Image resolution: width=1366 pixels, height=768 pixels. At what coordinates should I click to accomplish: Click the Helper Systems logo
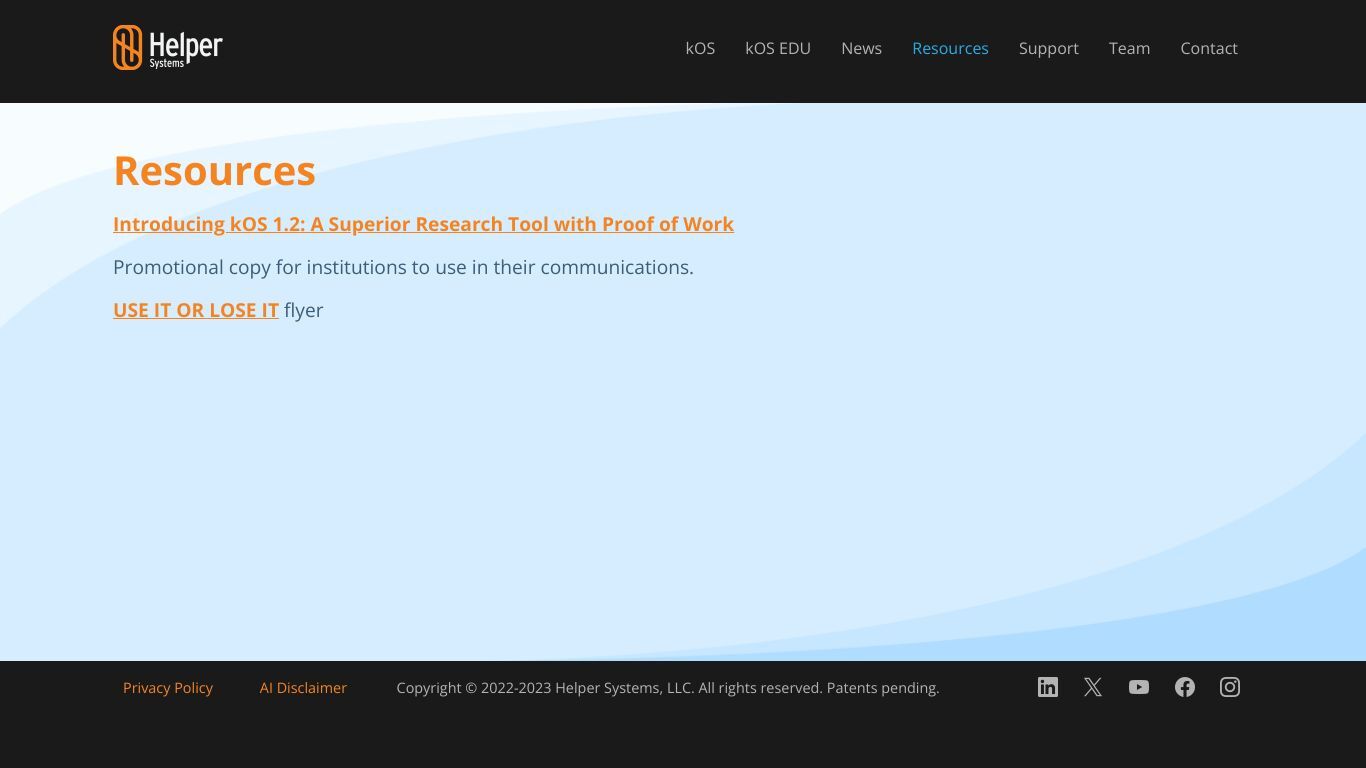click(168, 48)
